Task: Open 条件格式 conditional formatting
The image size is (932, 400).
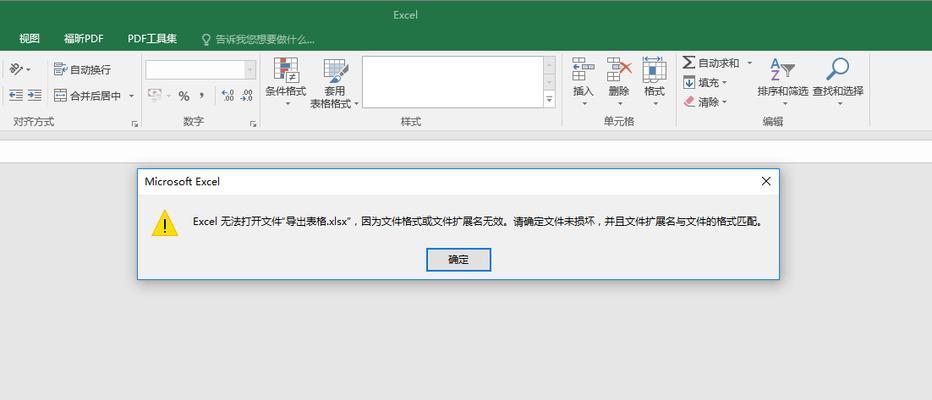Action: point(286,82)
